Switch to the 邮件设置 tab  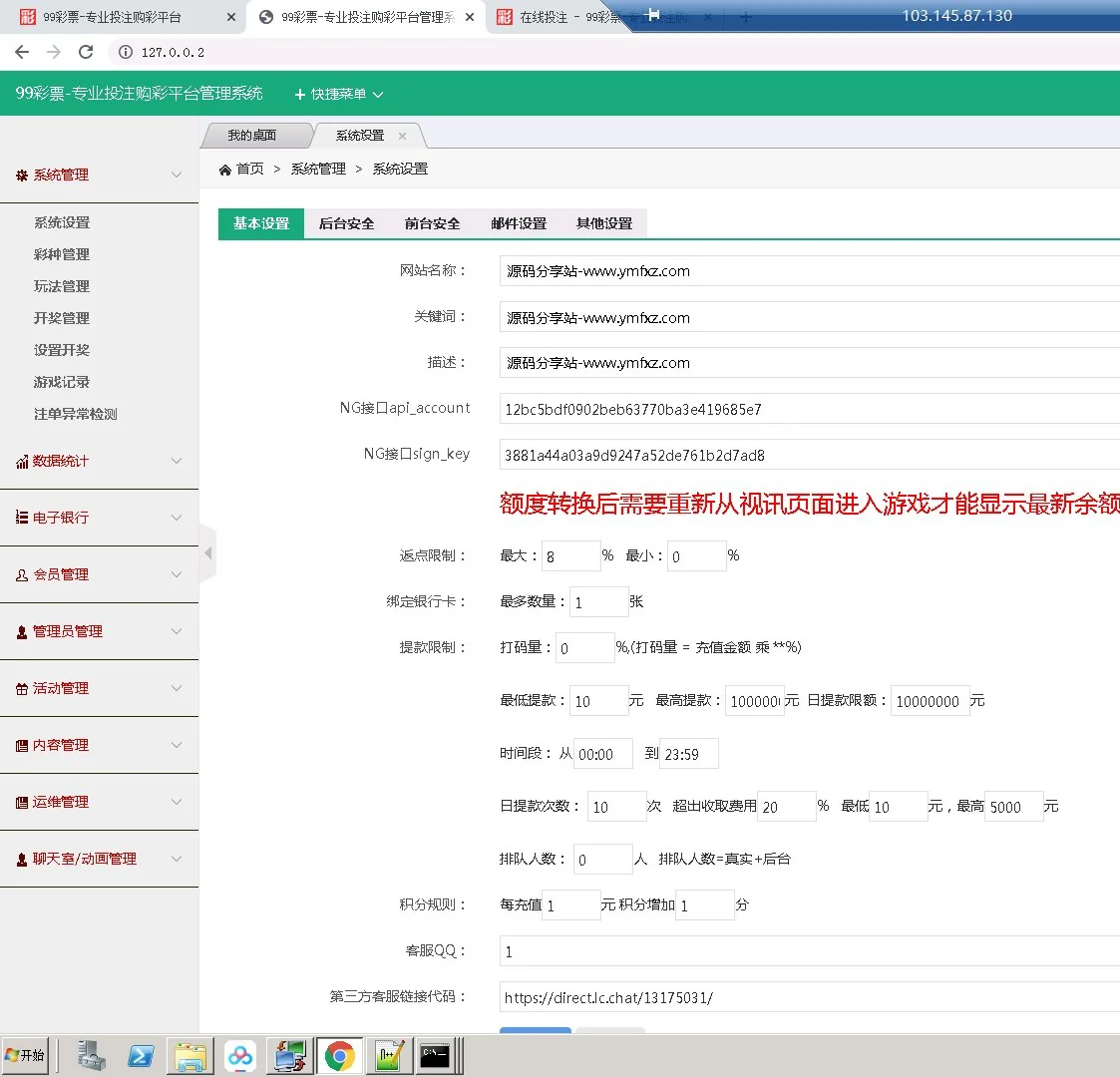tap(518, 223)
